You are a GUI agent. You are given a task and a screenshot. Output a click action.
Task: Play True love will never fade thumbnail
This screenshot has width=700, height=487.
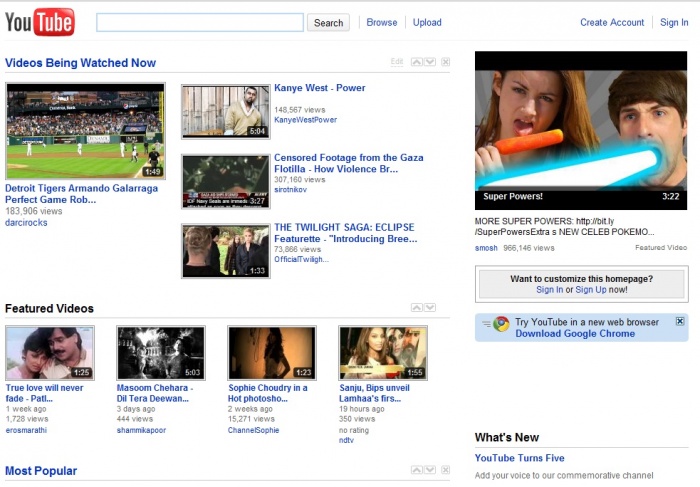[50, 353]
